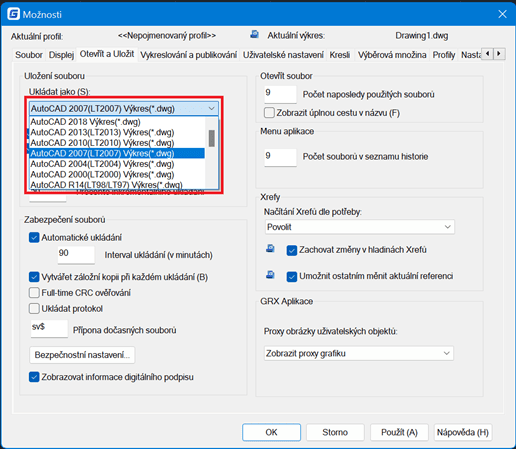This screenshot has width=516, height=449.
Task: Select the Otevřít a Uložit tab
Action: tap(107, 54)
